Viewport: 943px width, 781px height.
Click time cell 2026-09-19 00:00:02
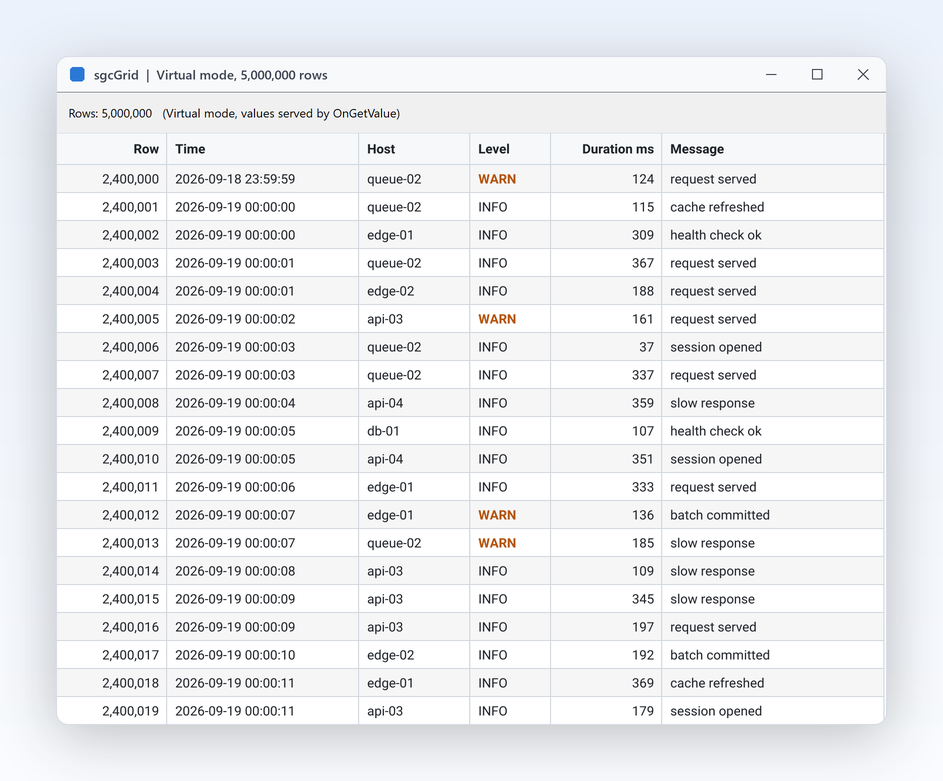tap(262, 319)
